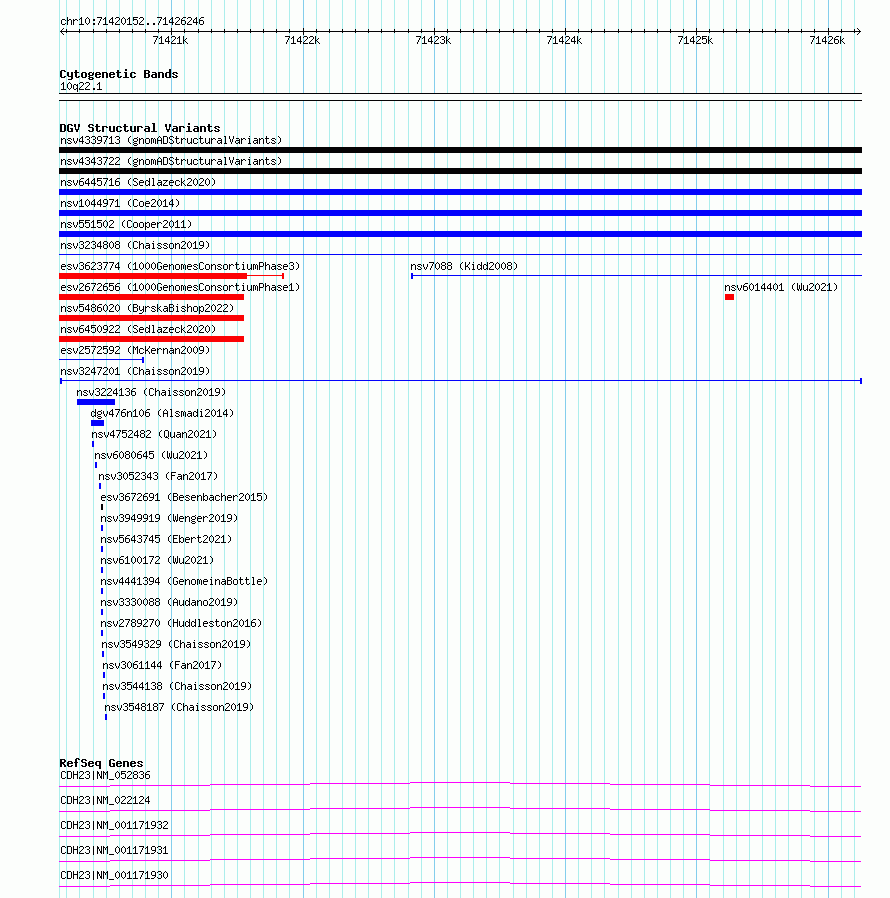890x898 pixels.
Task: Select variant nsv6080645 (Wu2021)
Action: (x=151, y=455)
